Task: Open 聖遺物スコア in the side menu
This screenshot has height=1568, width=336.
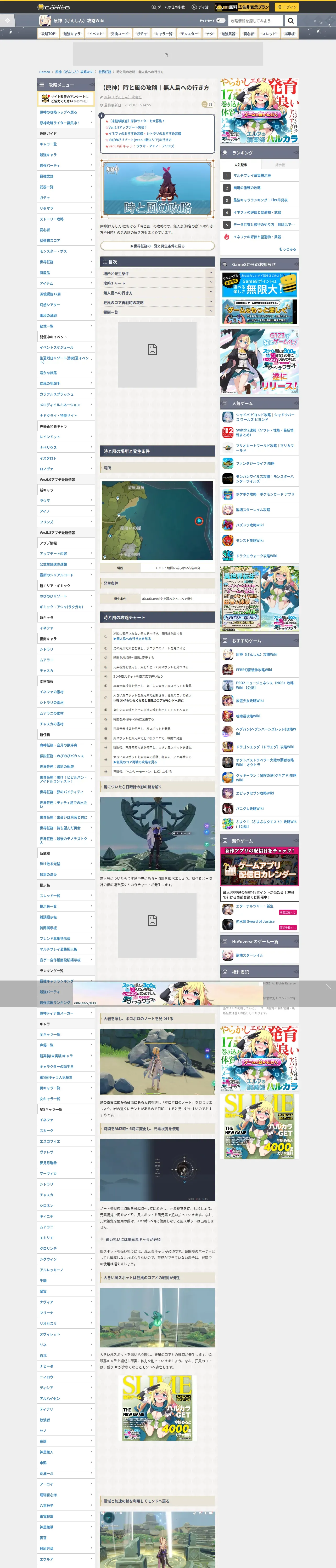Action: point(66,240)
